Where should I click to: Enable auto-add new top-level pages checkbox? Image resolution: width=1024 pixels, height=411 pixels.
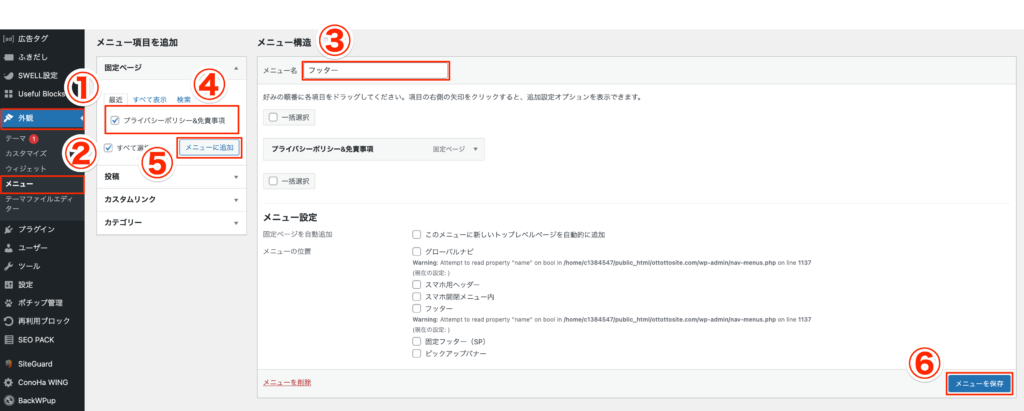[416, 234]
